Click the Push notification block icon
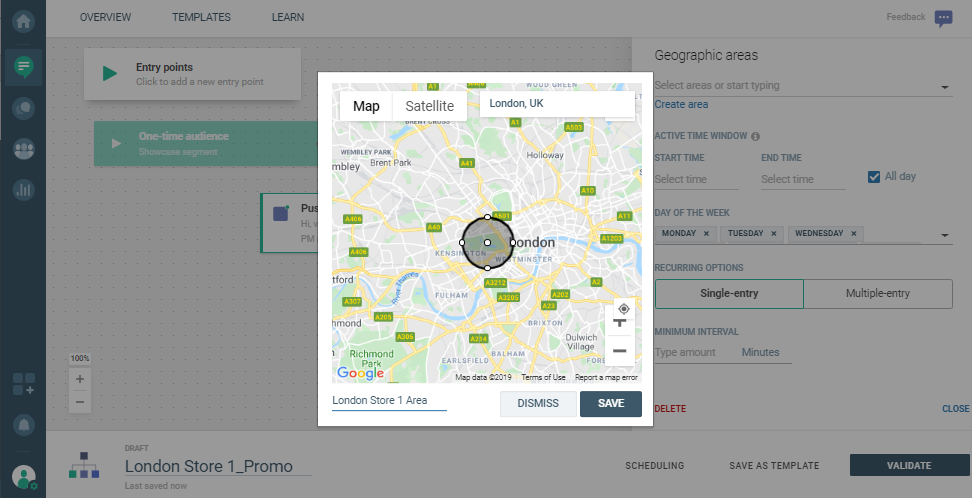 281,213
